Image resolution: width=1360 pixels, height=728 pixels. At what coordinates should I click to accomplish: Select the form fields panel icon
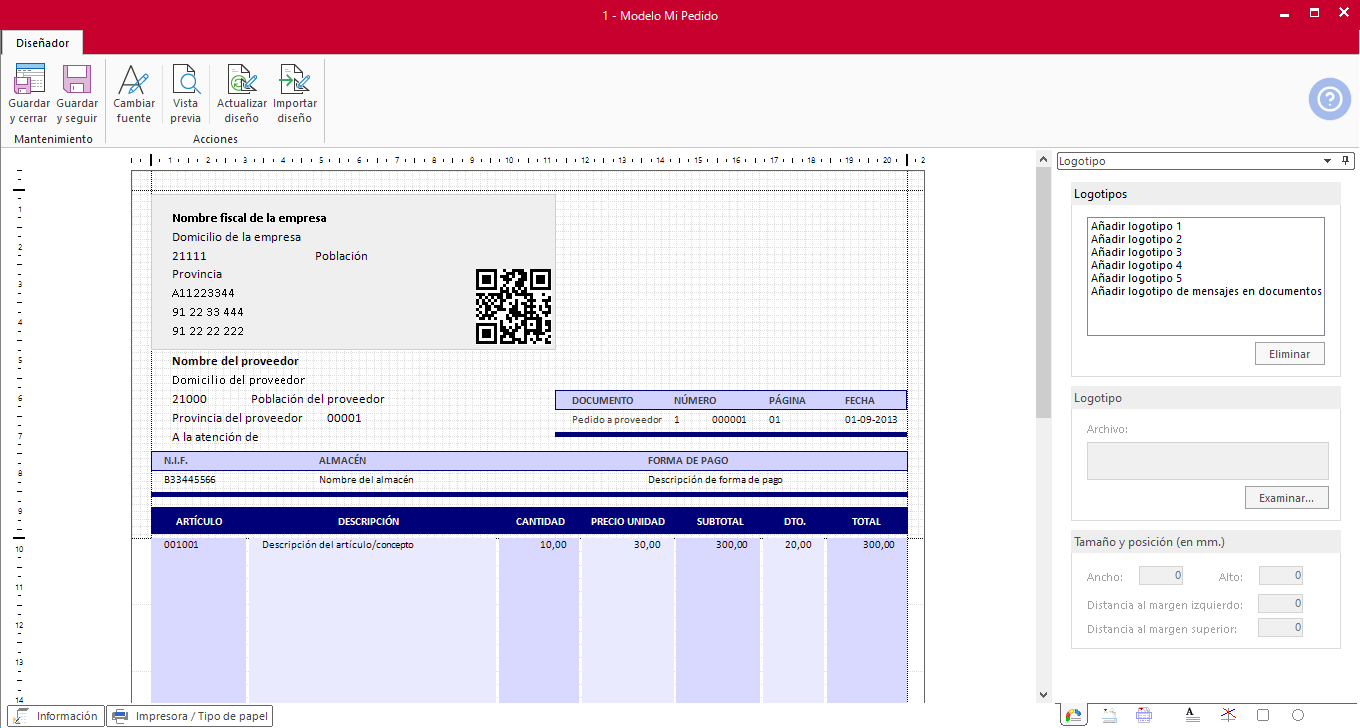pyautogui.click(x=1145, y=715)
